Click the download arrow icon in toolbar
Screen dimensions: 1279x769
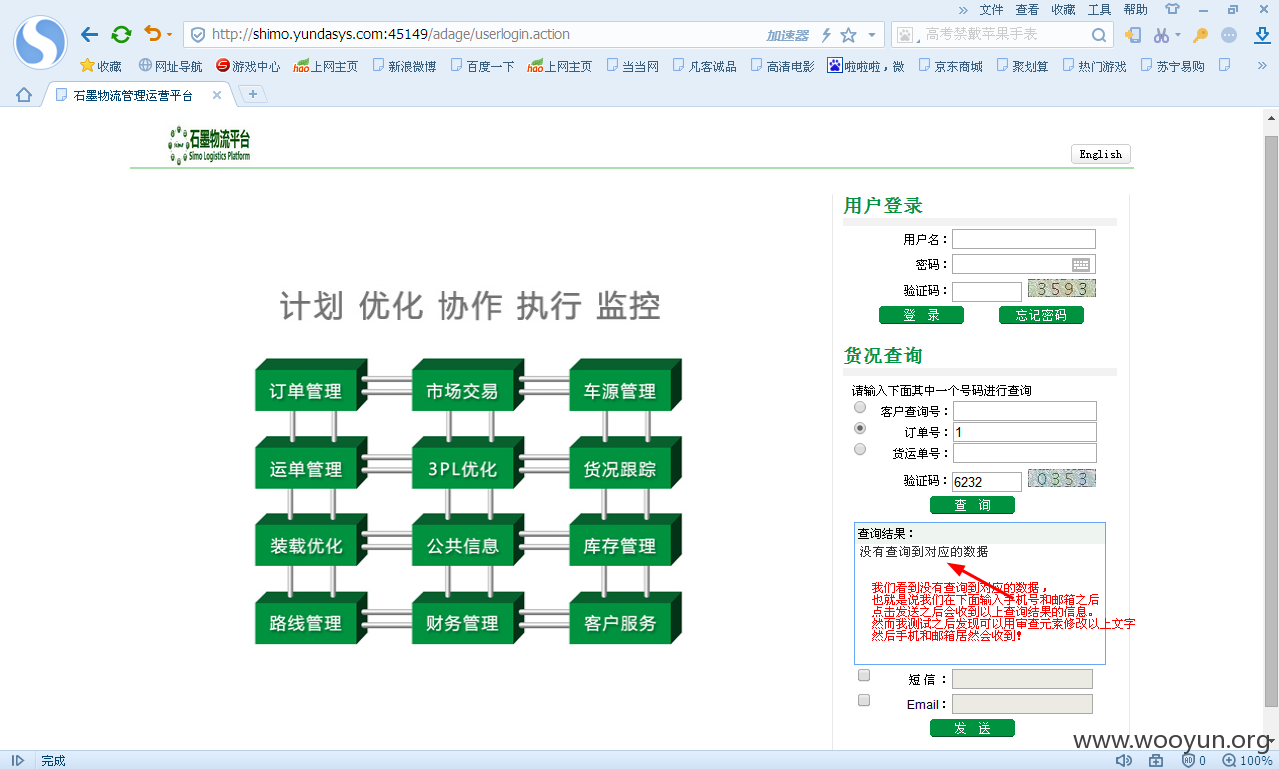click(x=1262, y=35)
